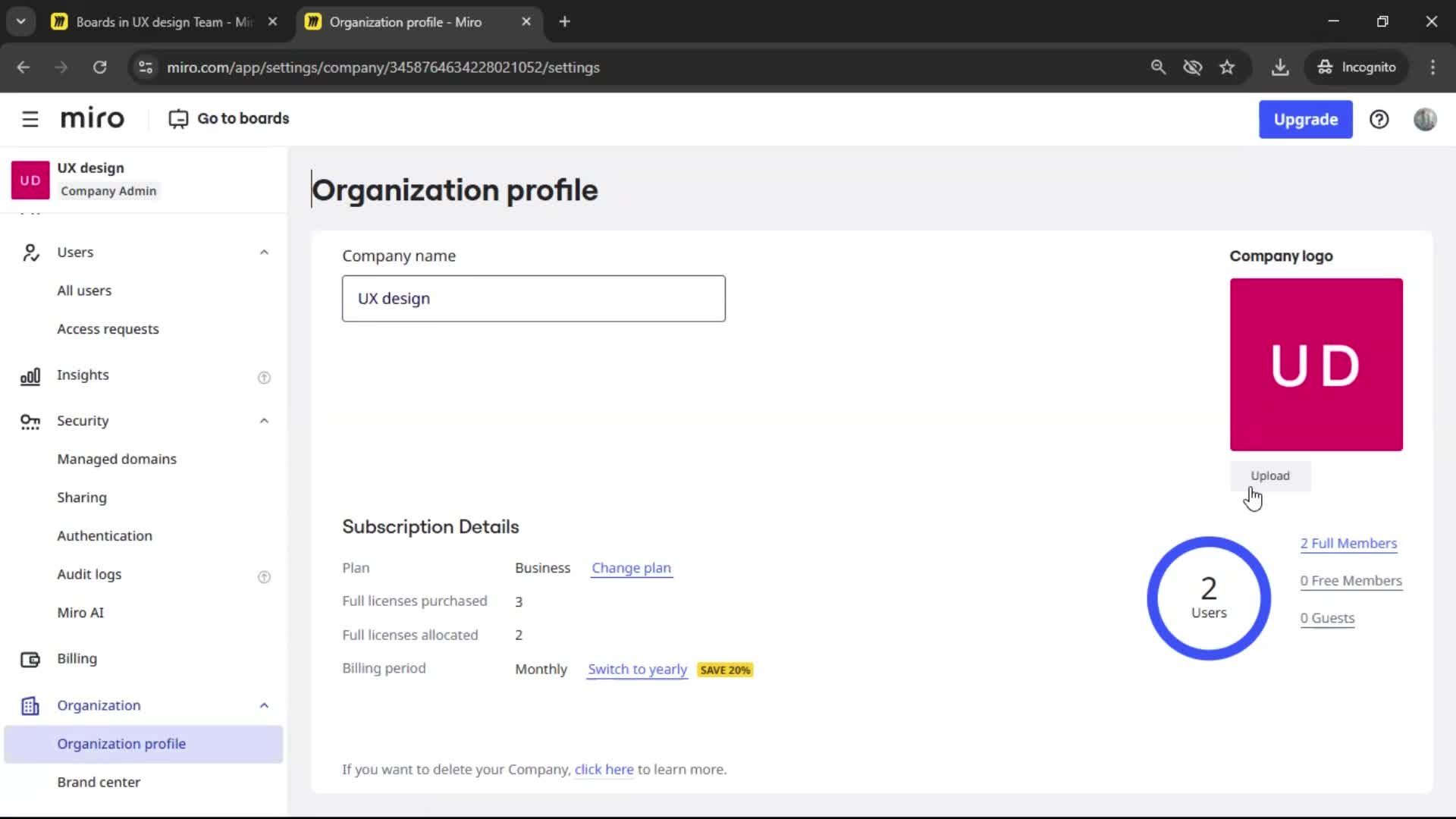Click the Incognito indicator
1456x819 pixels.
coord(1357,67)
